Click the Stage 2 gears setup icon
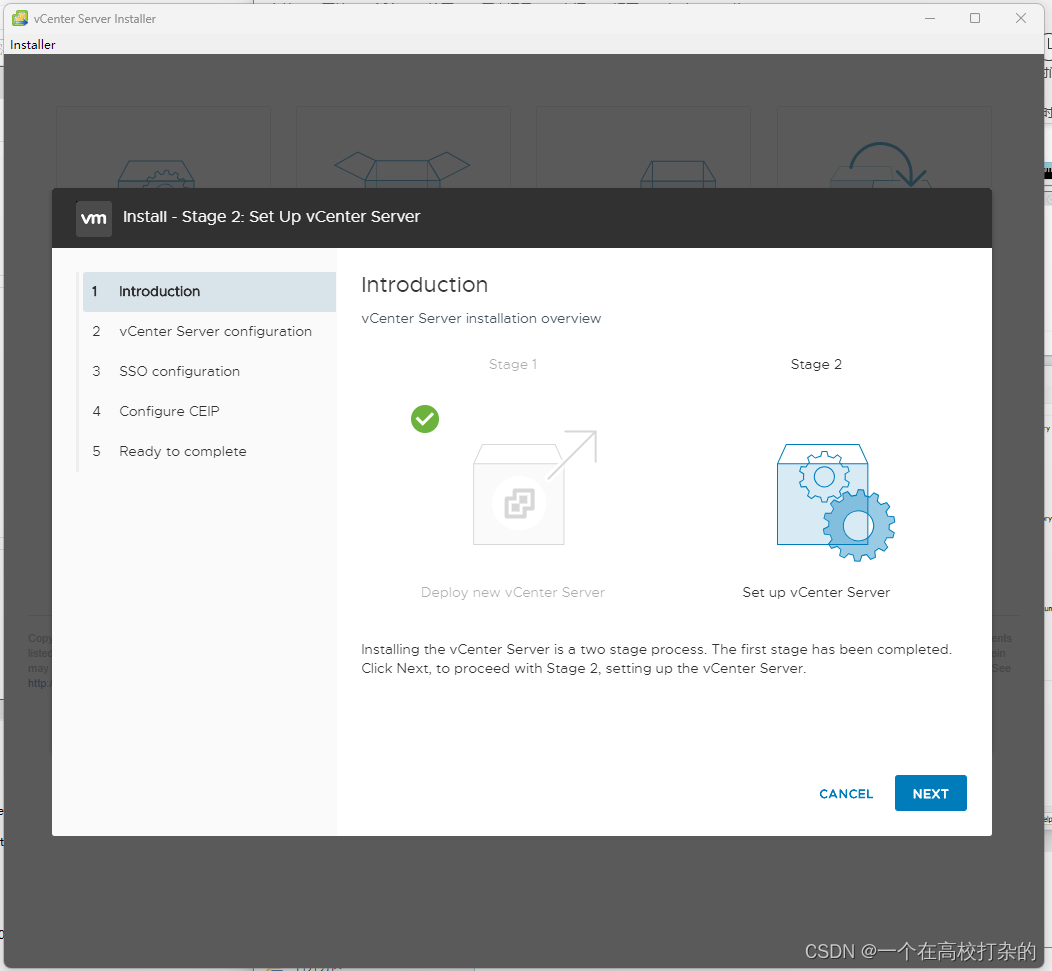1052x971 pixels. pyautogui.click(x=835, y=502)
